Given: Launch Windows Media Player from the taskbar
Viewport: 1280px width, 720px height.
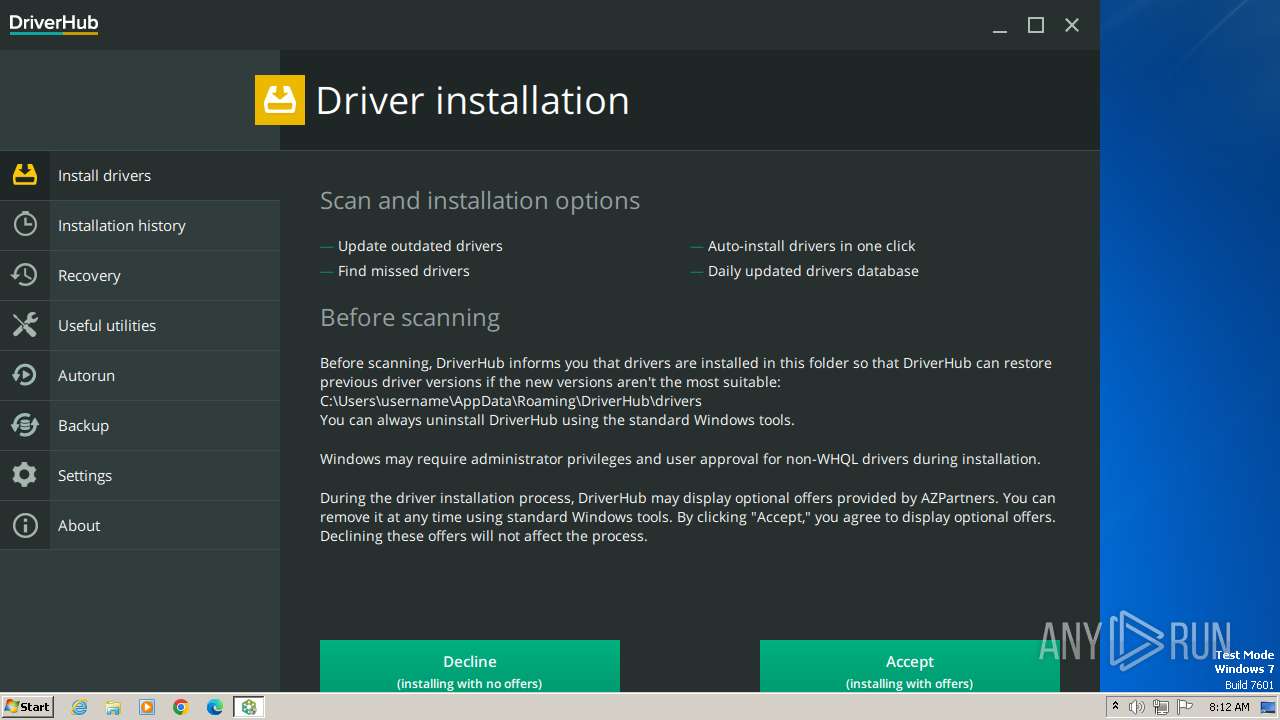Looking at the screenshot, I should (x=147, y=707).
